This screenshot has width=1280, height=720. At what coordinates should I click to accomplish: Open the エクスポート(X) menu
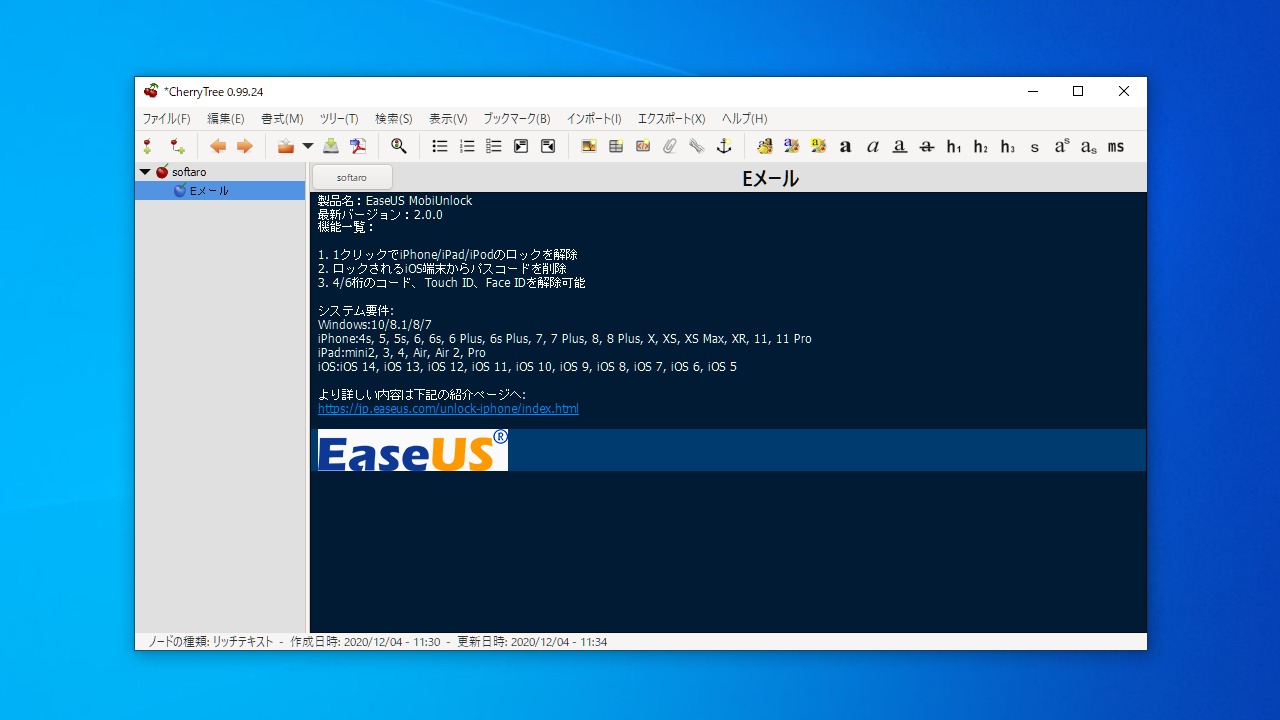pyautogui.click(x=671, y=119)
